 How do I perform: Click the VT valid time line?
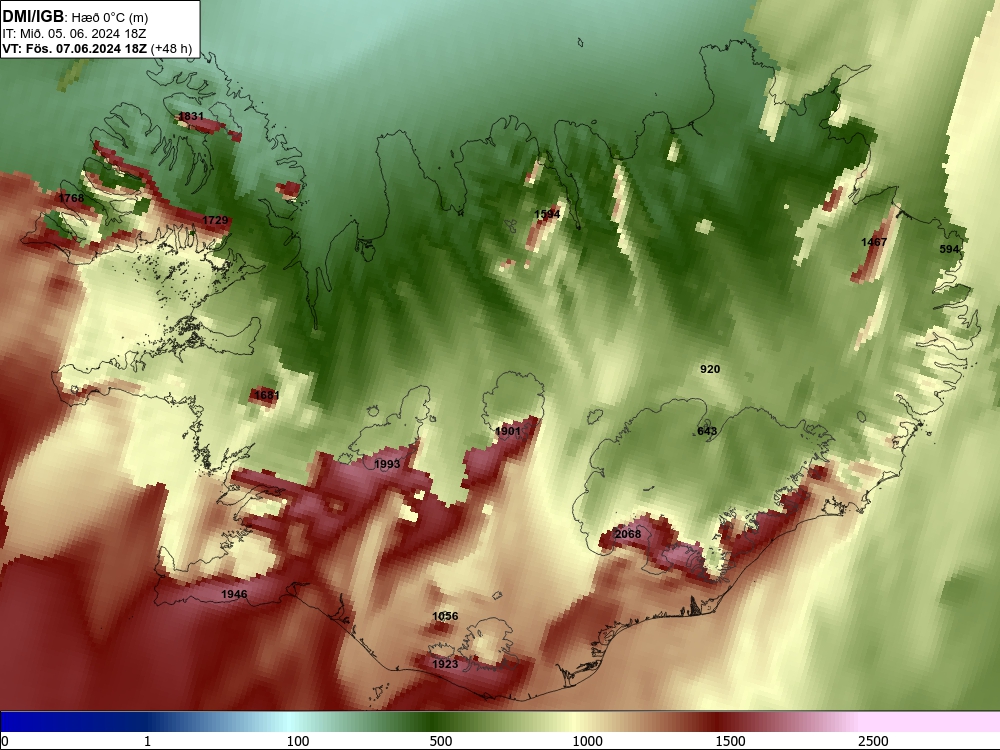97,48
